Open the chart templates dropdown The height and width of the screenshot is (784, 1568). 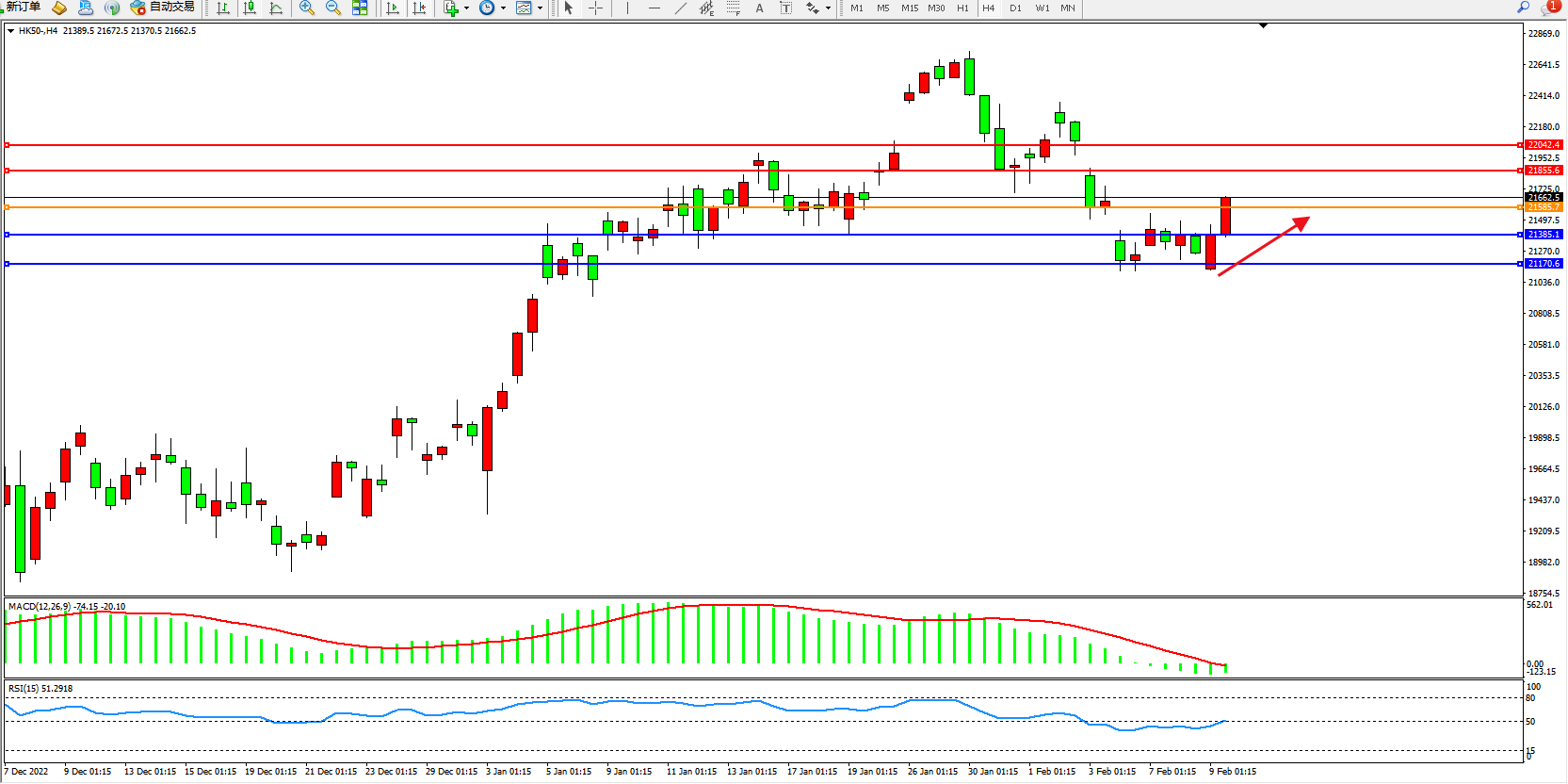click(x=527, y=8)
